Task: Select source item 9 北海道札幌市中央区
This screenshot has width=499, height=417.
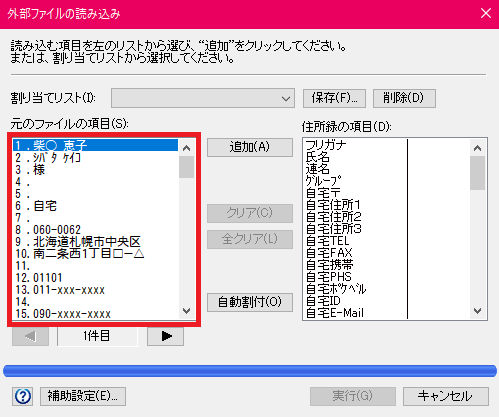Action: point(95,242)
